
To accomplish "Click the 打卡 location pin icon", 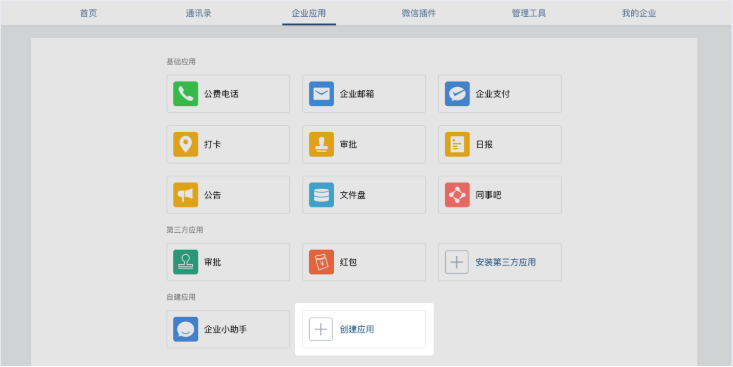I will click(186, 144).
